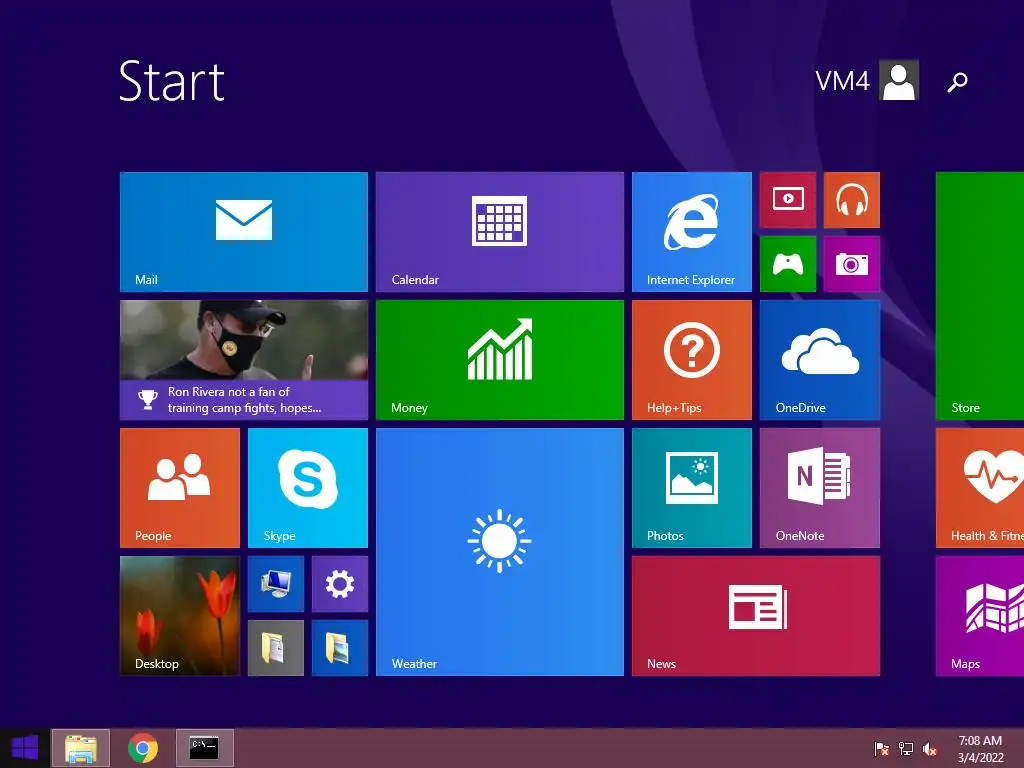The height and width of the screenshot is (768, 1024).
Task: Open the sports news tile about Ron Rivera
Action: coord(244,360)
